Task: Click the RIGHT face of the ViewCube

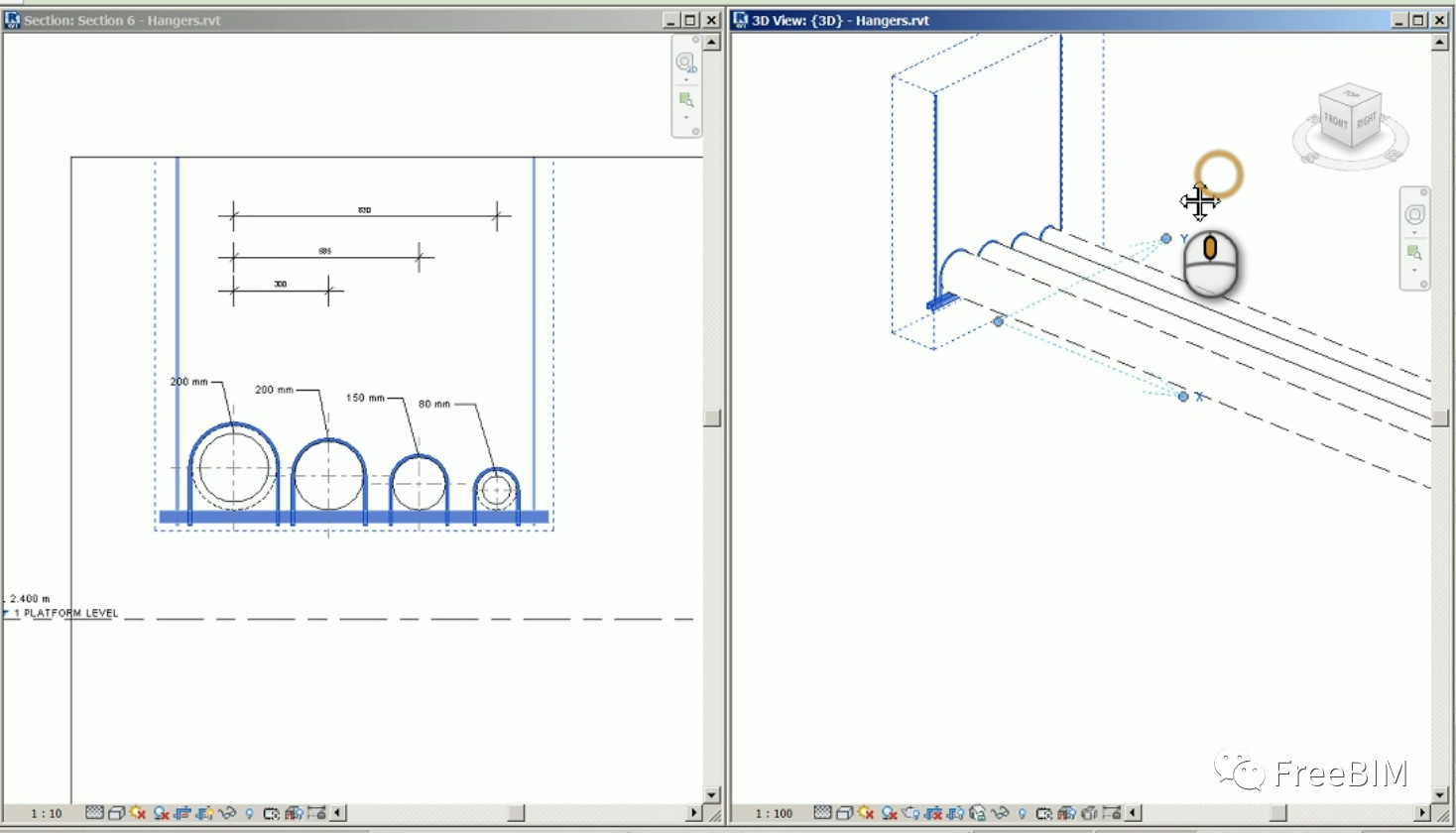Action: pos(1366,119)
